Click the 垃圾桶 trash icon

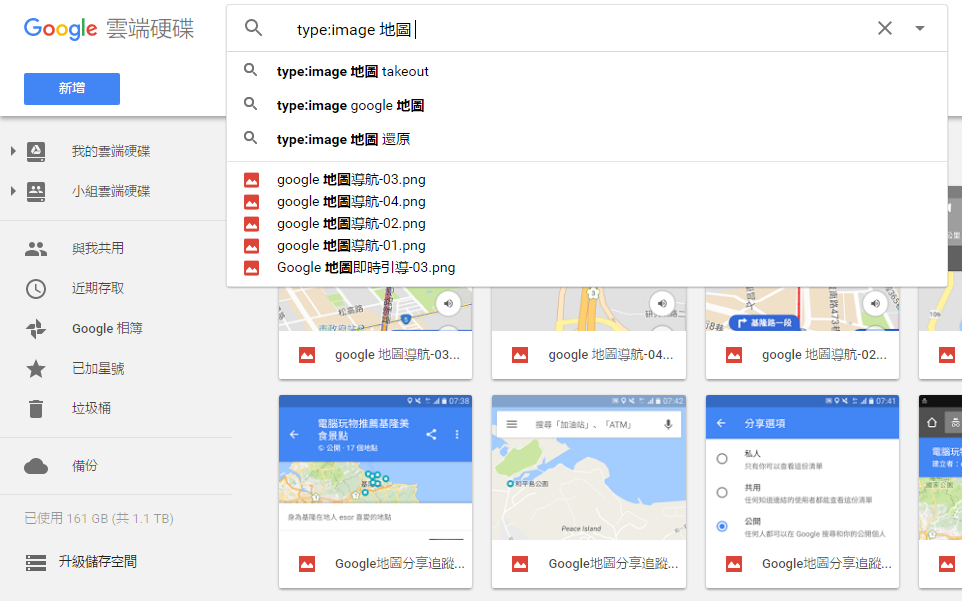click(36, 408)
